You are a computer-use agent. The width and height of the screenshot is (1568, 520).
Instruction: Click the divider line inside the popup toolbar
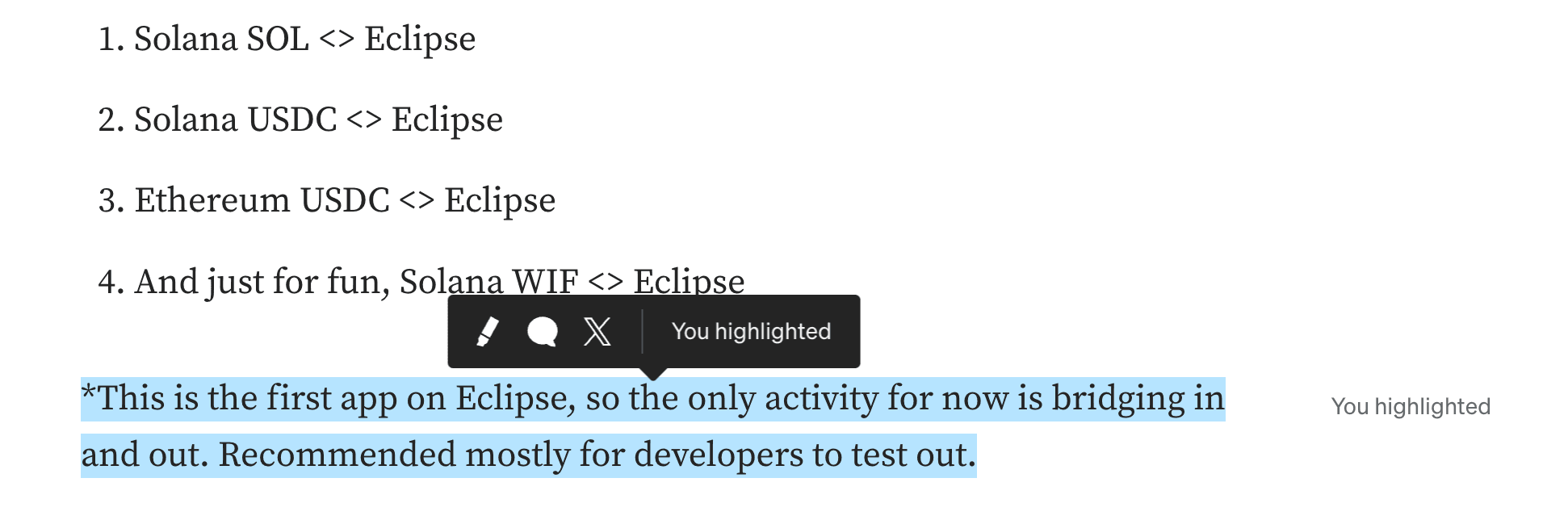click(x=642, y=331)
